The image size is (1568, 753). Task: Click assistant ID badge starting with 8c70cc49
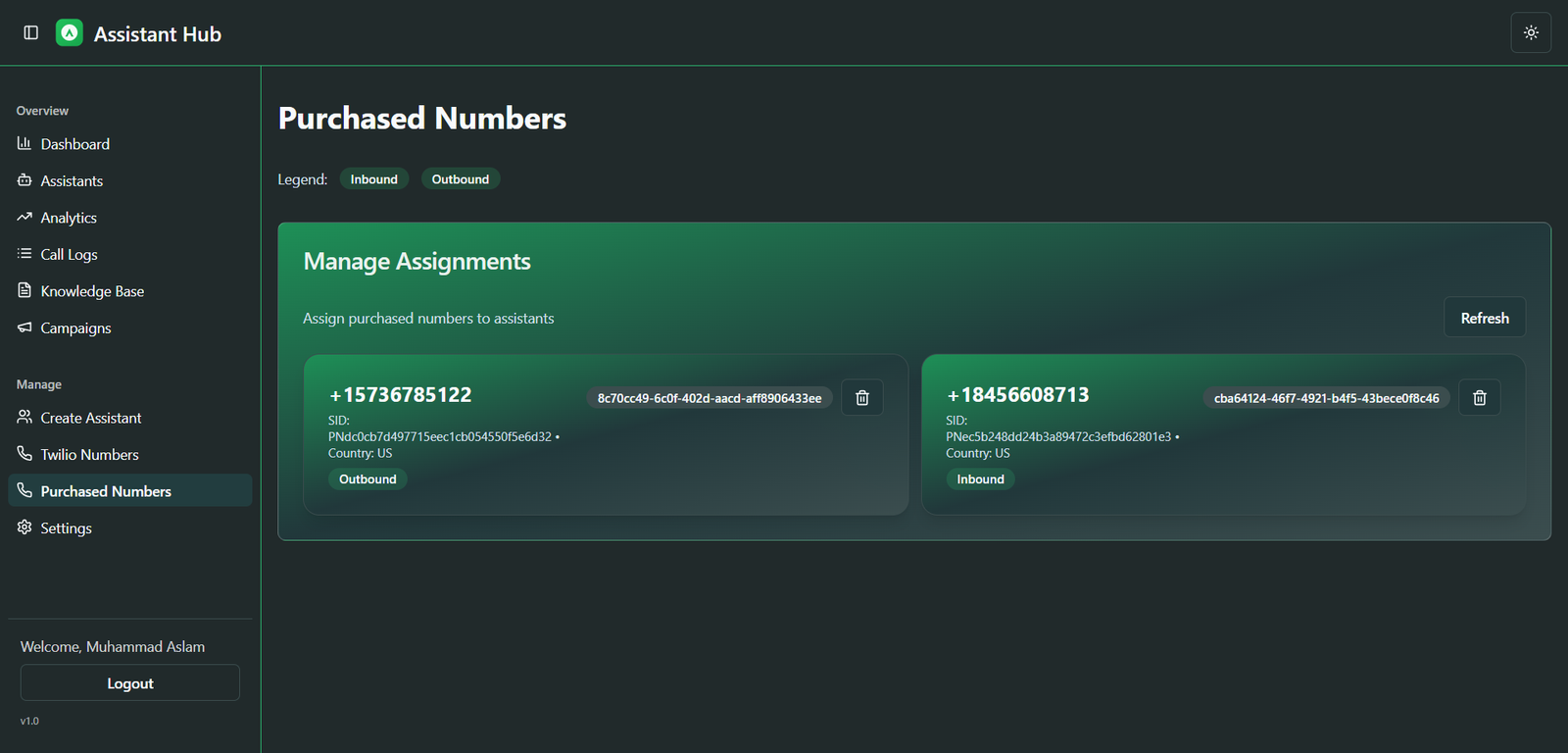710,398
